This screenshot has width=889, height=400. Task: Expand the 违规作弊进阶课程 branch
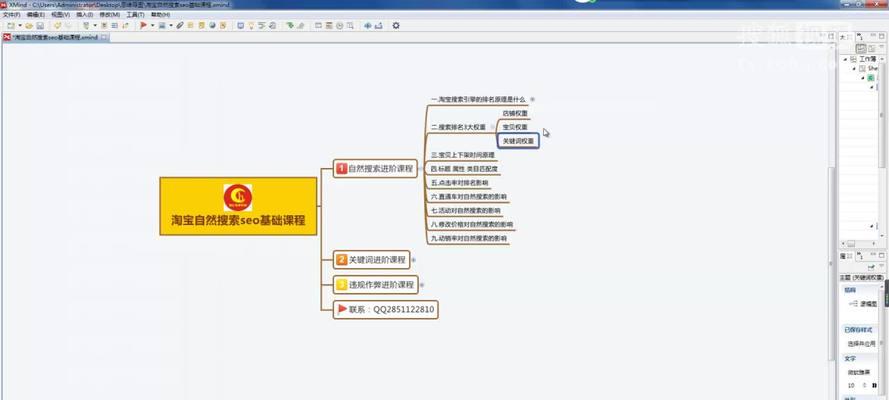[x=422, y=284]
